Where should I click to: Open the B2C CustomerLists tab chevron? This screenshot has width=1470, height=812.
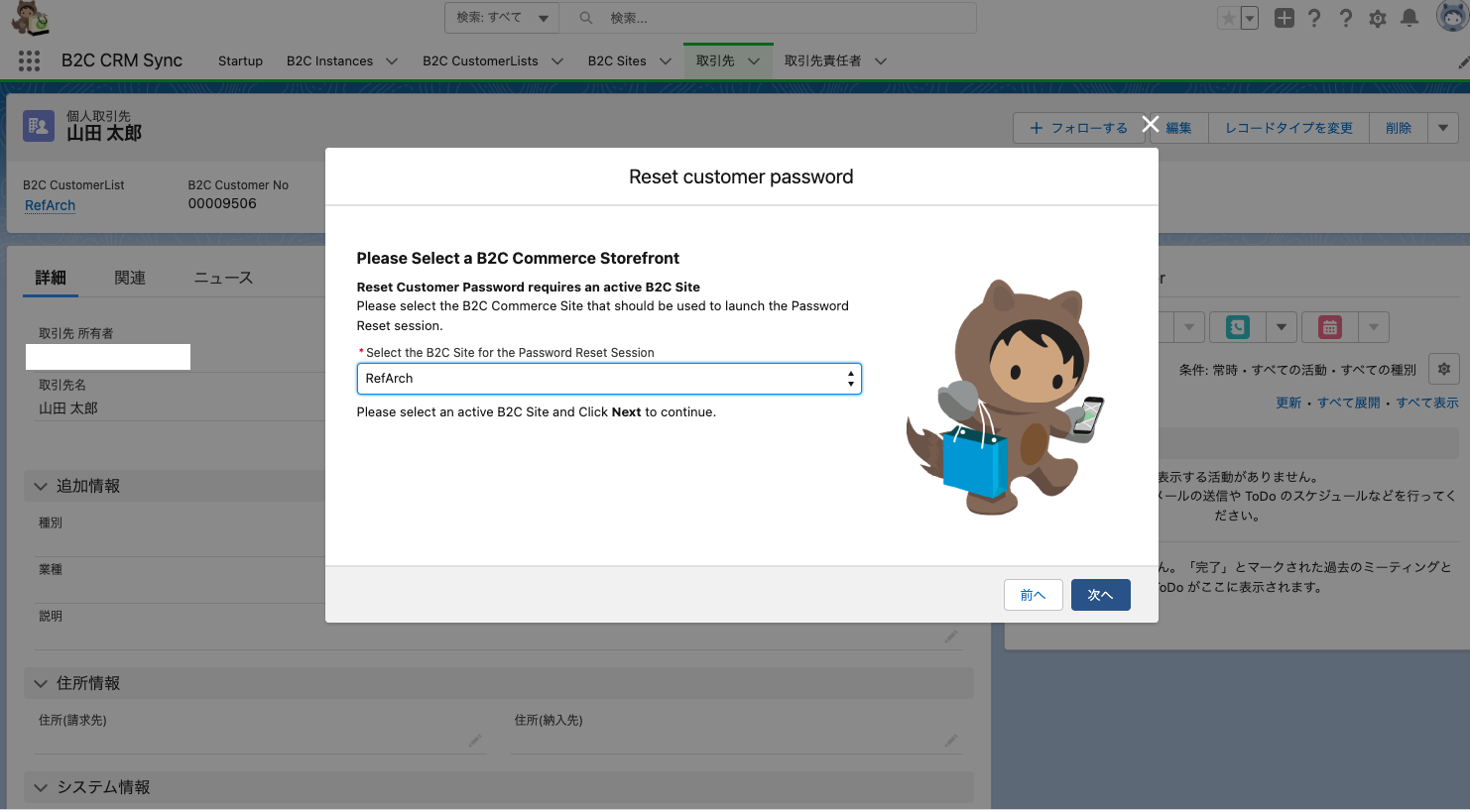(557, 61)
